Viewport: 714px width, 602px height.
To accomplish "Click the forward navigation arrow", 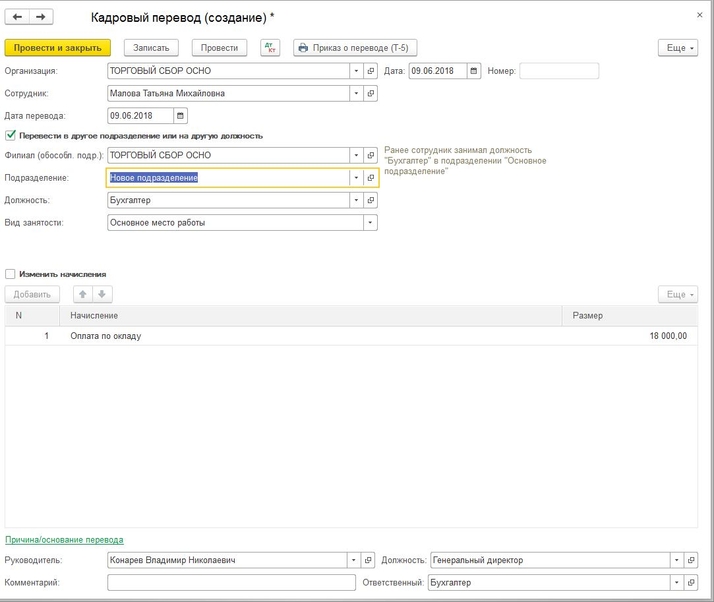I will click(x=41, y=18).
